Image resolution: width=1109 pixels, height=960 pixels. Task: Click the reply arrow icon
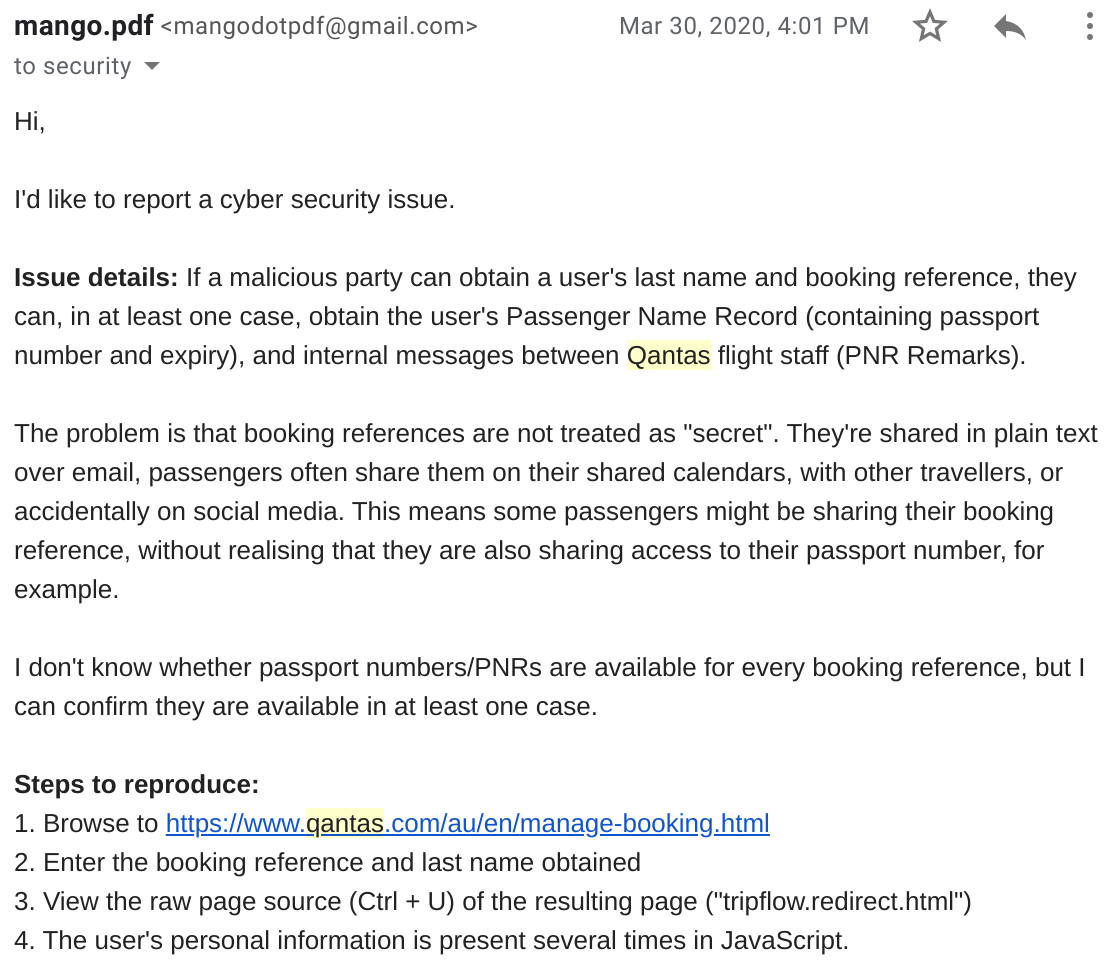pos(1009,28)
